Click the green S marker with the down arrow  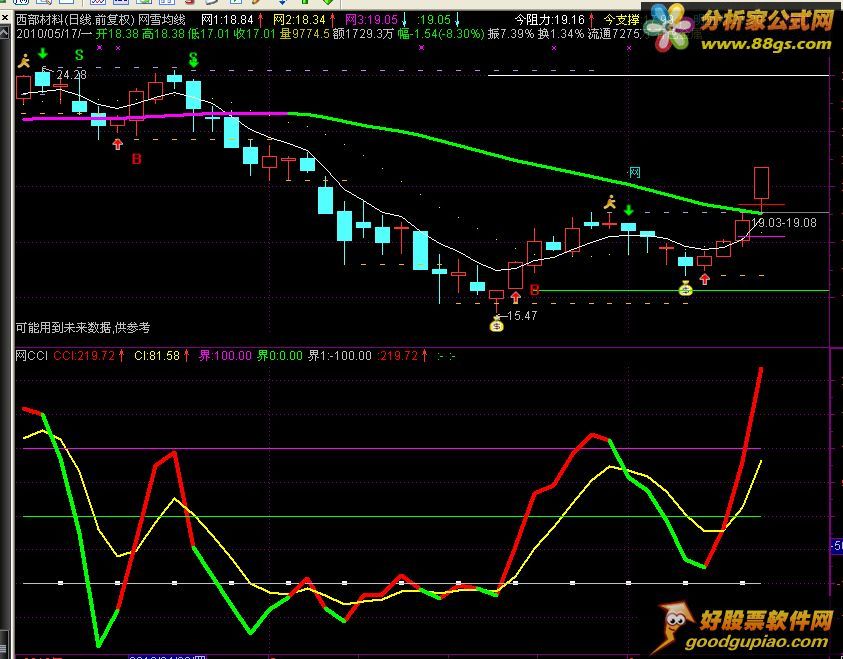[194, 59]
